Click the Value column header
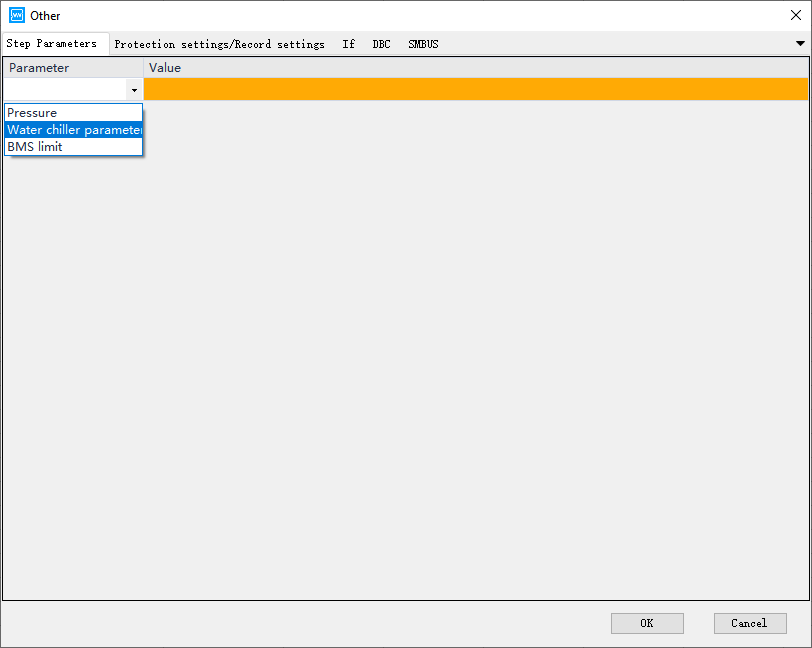Image resolution: width=812 pixels, height=648 pixels. click(x=475, y=68)
